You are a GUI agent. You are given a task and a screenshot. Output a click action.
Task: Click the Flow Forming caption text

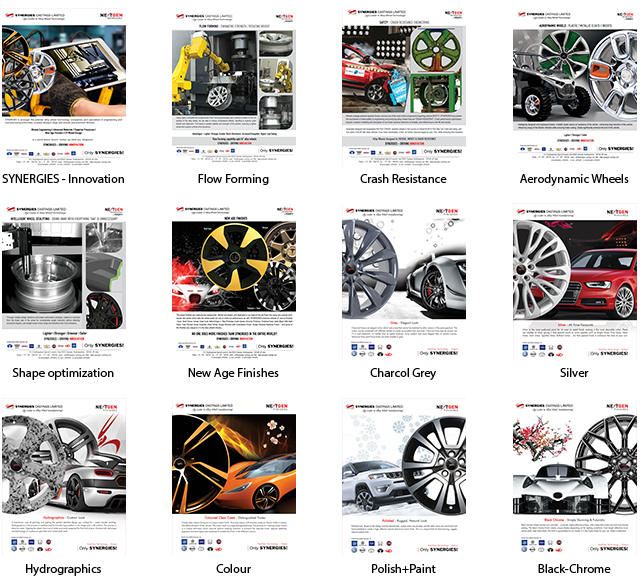233,179
